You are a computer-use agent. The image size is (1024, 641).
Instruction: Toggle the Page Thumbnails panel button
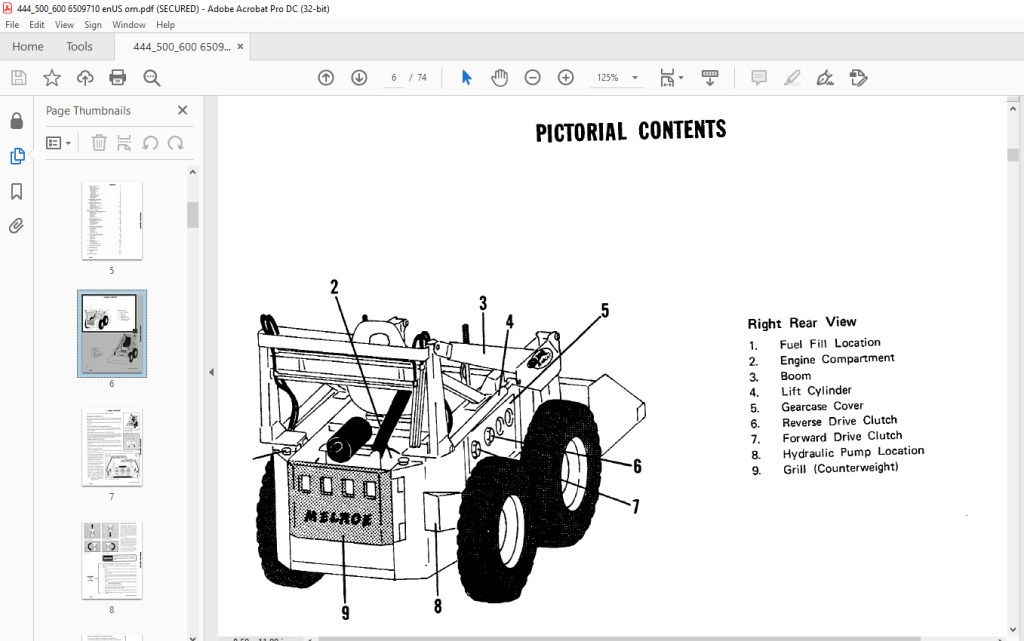pyautogui.click(x=17, y=156)
